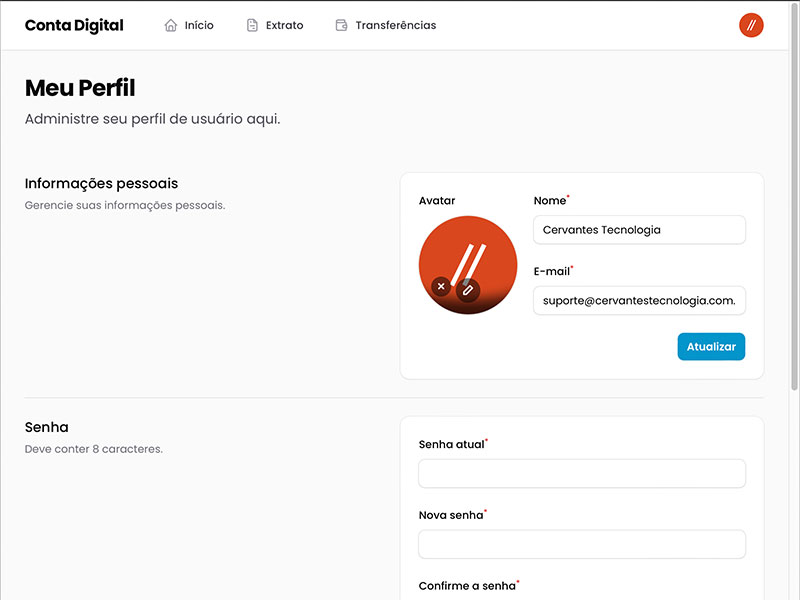Viewport: 800px width, 600px height.
Task: Click the document icon beside Extrato
Action: [252, 25]
